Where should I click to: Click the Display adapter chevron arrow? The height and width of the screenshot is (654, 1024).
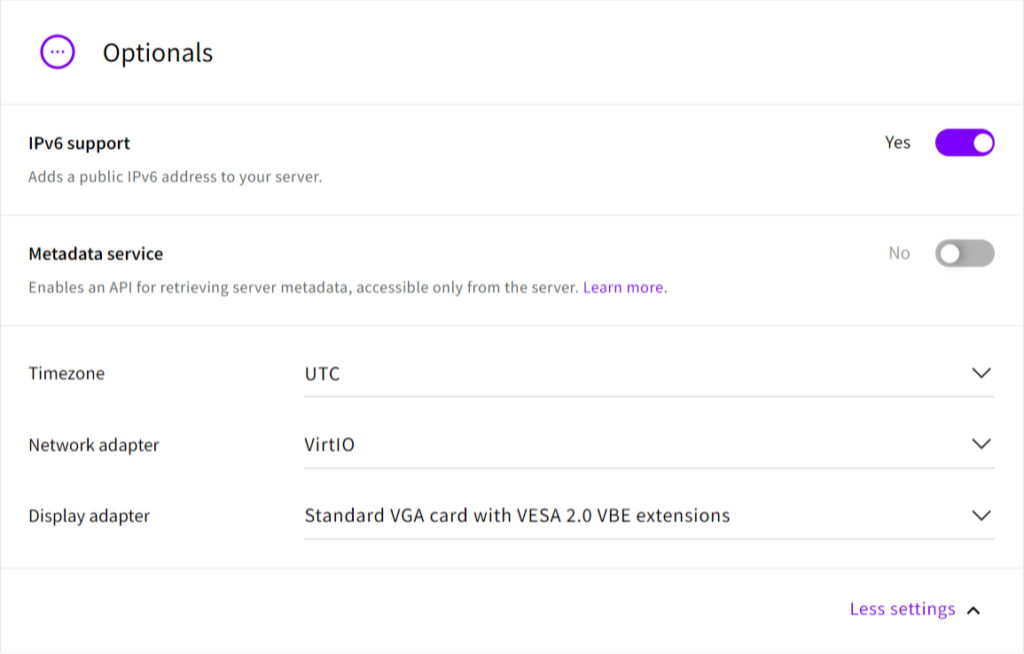coord(981,516)
